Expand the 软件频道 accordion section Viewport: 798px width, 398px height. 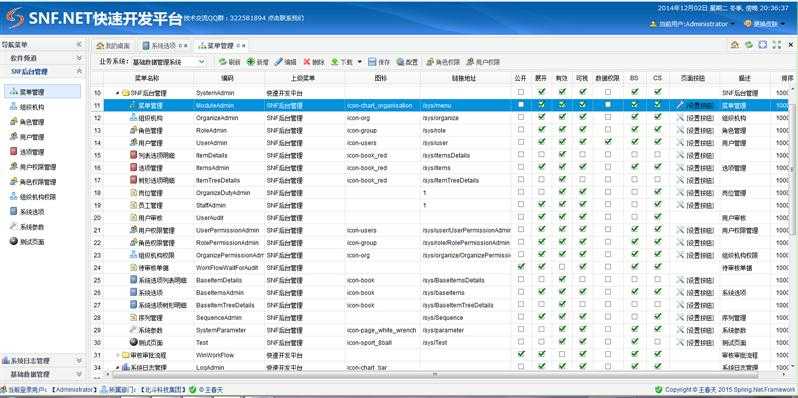79,59
